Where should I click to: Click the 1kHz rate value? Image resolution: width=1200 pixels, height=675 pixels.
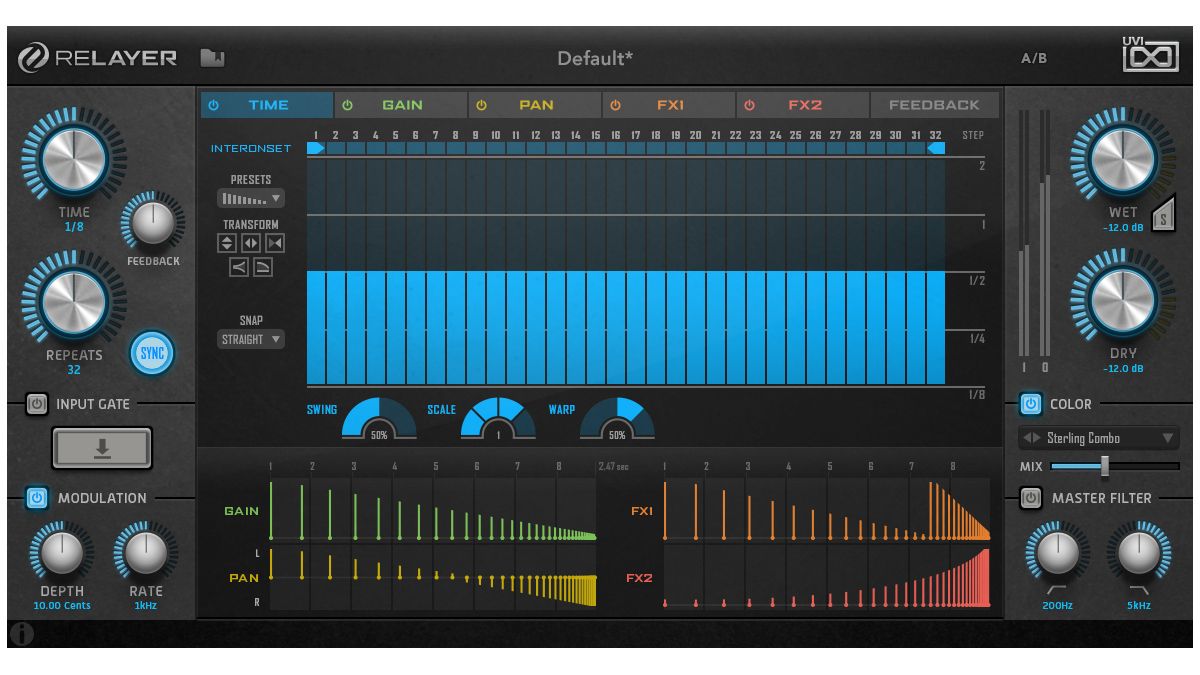(146, 606)
